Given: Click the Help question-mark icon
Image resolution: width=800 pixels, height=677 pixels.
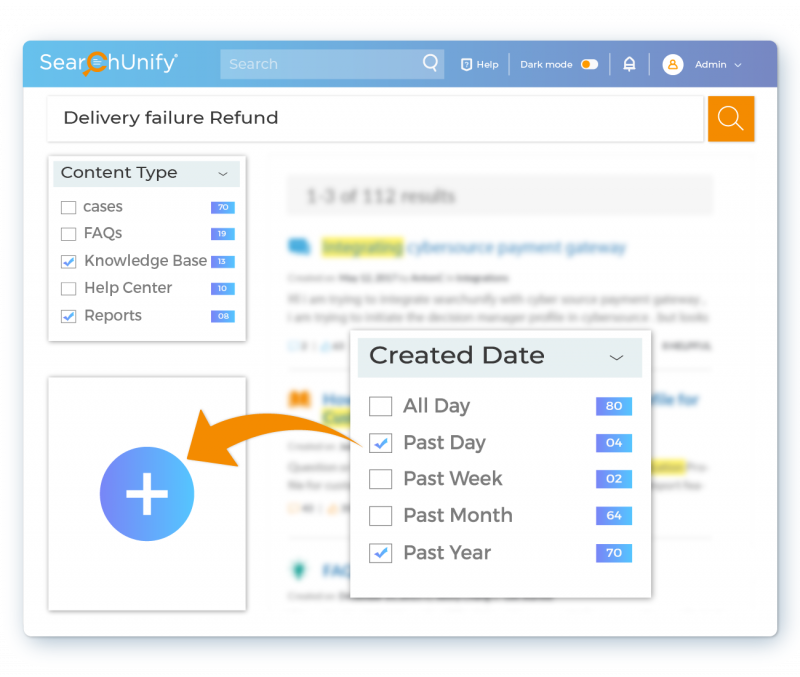Looking at the screenshot, I should (466, 64).
